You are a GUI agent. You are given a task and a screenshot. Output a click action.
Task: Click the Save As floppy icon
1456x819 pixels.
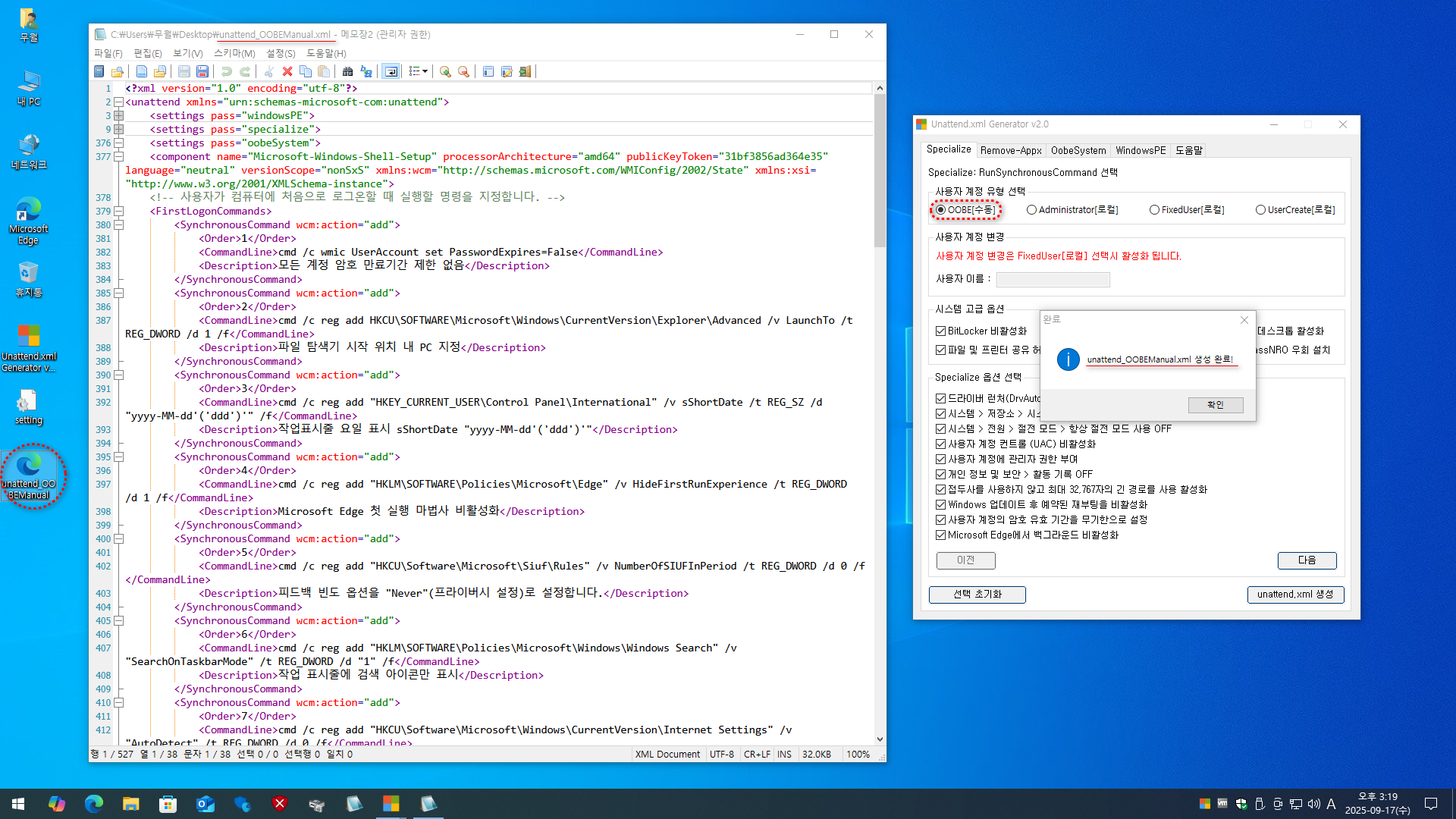pos(202,71)
